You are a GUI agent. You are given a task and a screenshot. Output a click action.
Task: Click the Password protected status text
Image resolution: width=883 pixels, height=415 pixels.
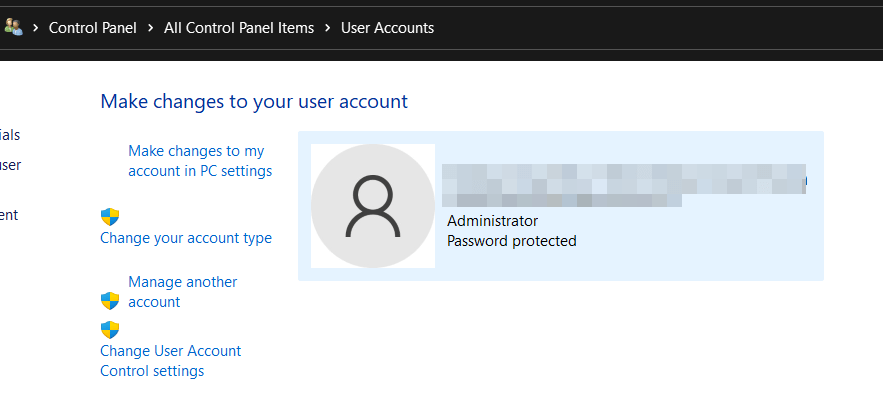(x=511, y=241)
